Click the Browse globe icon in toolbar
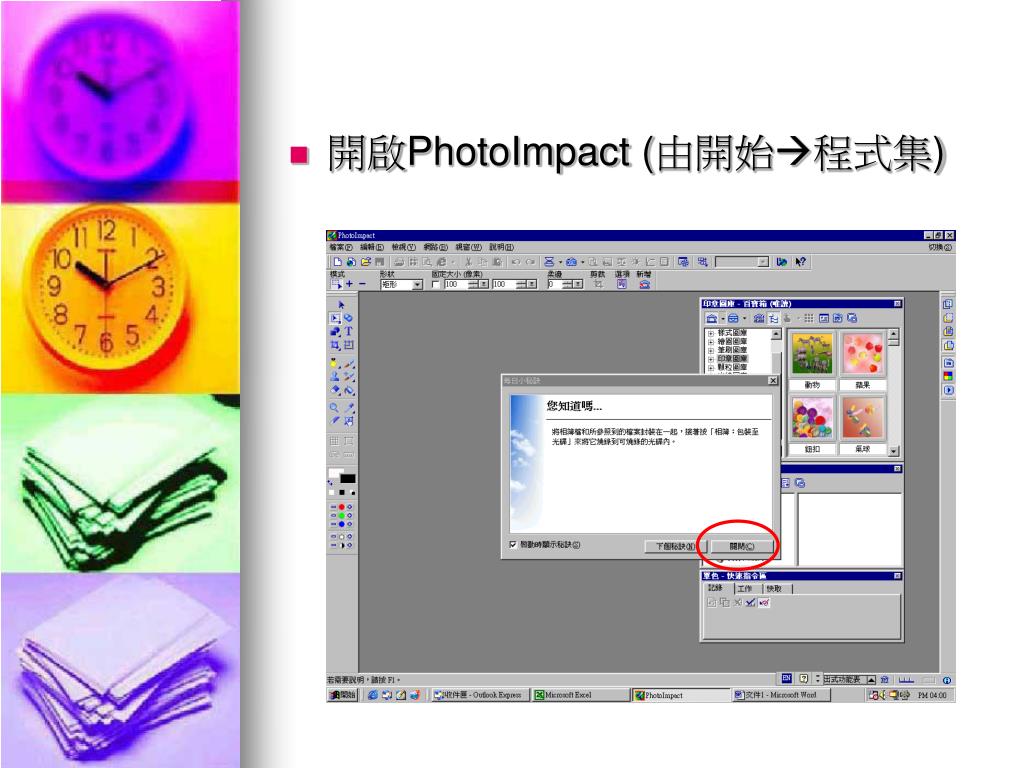This screenshot has width=1024, height=768. 351,262
